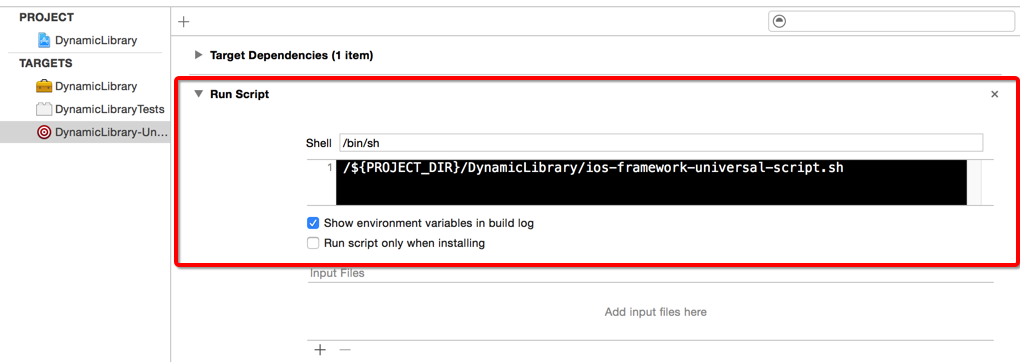Expand Target Dependencies section

(199, 55)
